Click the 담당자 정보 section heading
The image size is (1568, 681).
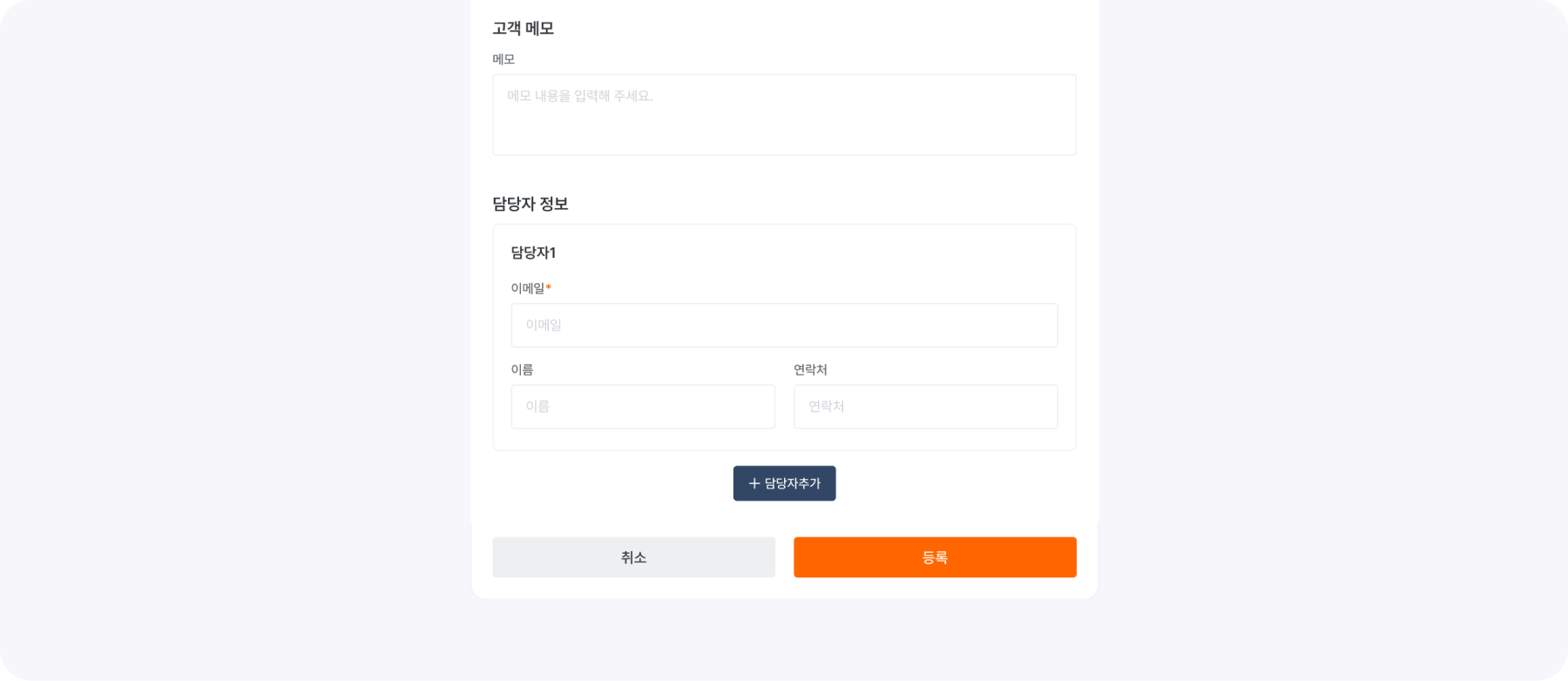530,205
